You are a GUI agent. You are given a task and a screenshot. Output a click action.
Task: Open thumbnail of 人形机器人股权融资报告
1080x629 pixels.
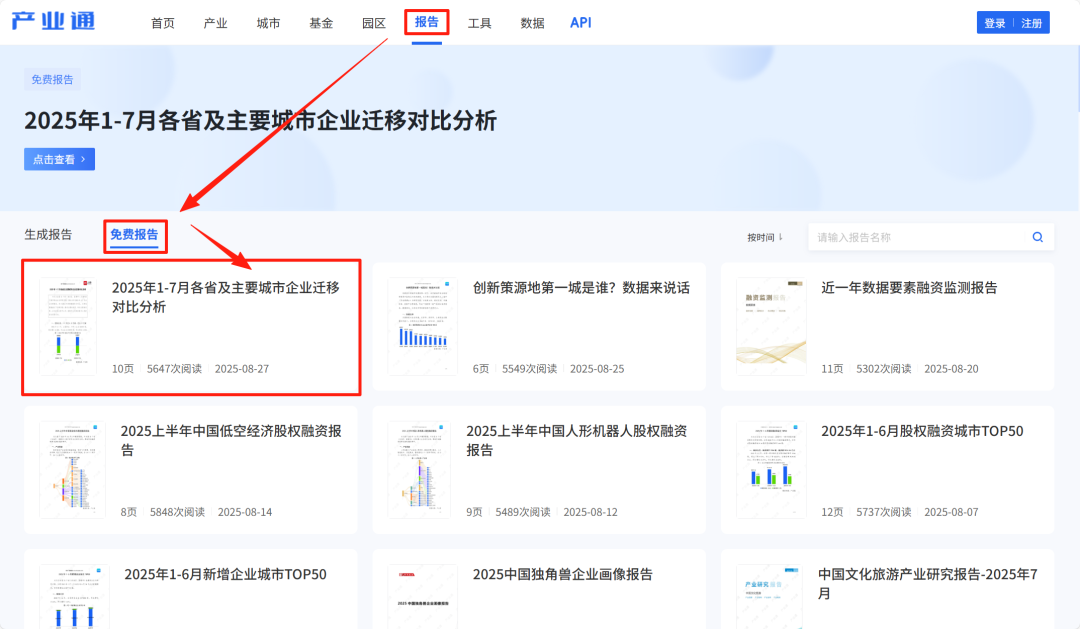(419, 470)
